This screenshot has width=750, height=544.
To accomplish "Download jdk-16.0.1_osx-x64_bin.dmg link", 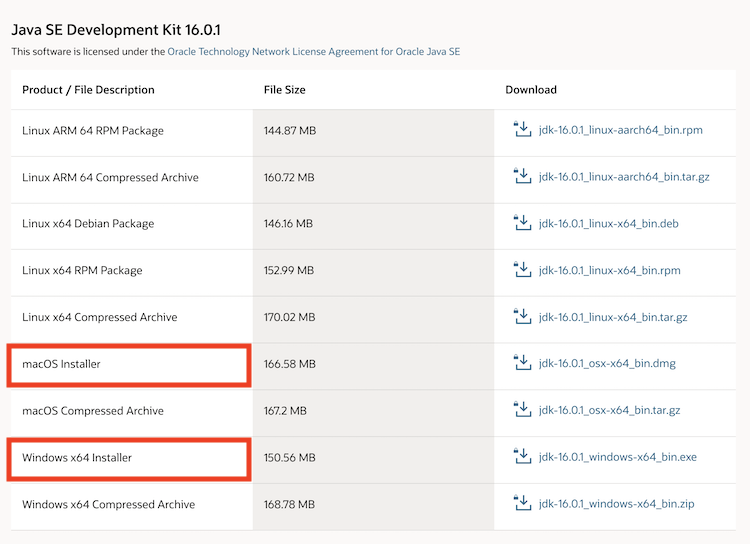I will [607, 364].
